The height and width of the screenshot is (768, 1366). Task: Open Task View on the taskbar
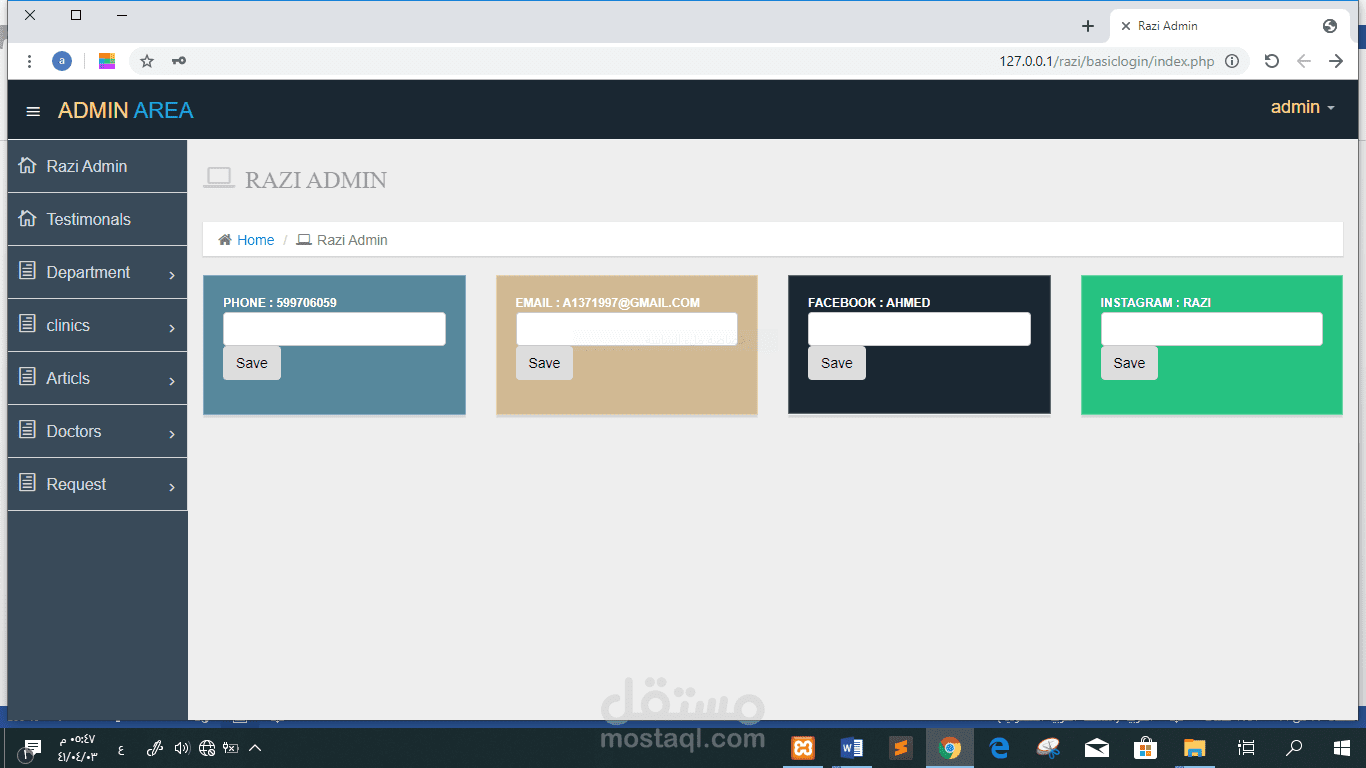tap(1246, 748)
